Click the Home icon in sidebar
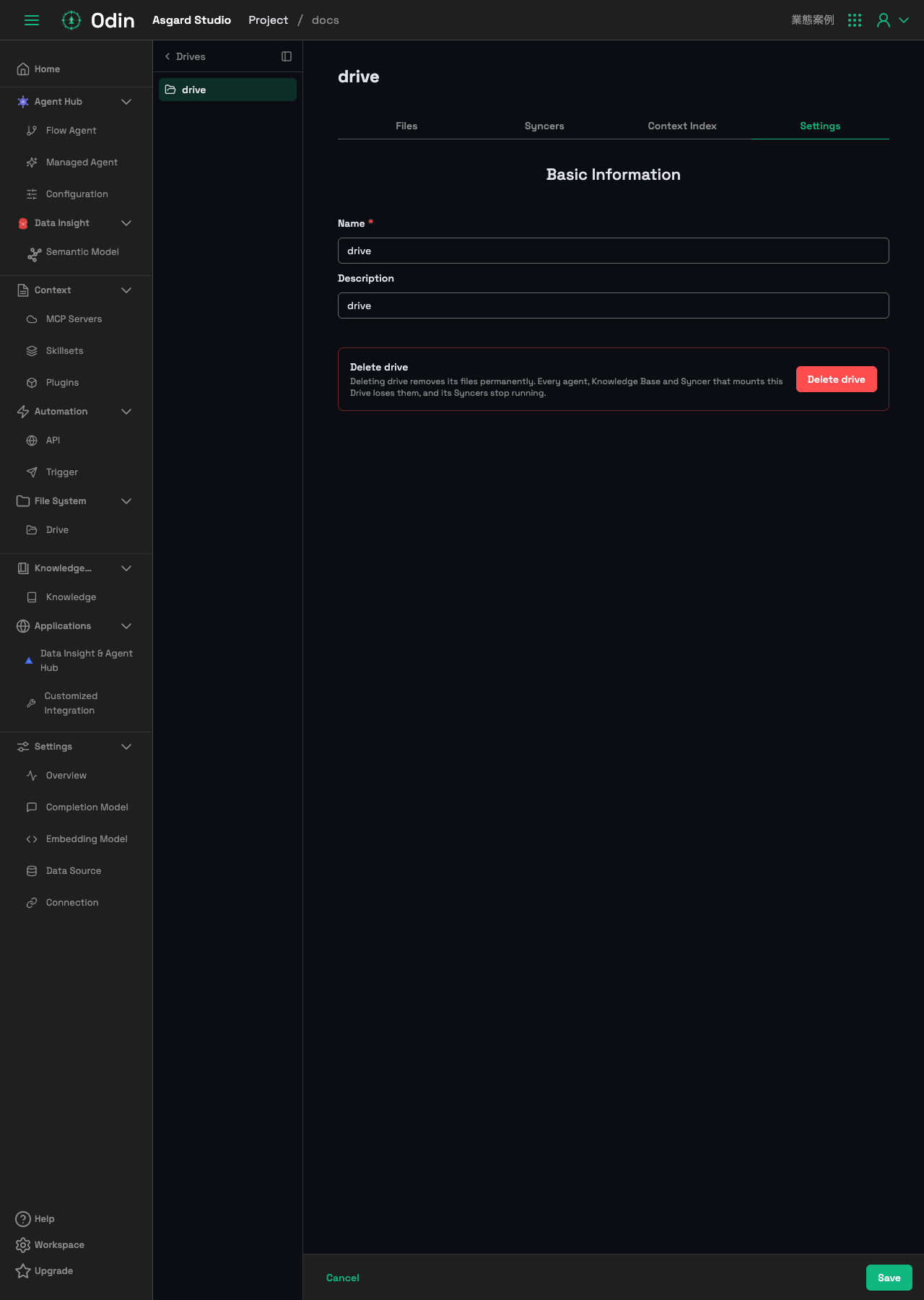924x1300 pixels. pos(23,69)
